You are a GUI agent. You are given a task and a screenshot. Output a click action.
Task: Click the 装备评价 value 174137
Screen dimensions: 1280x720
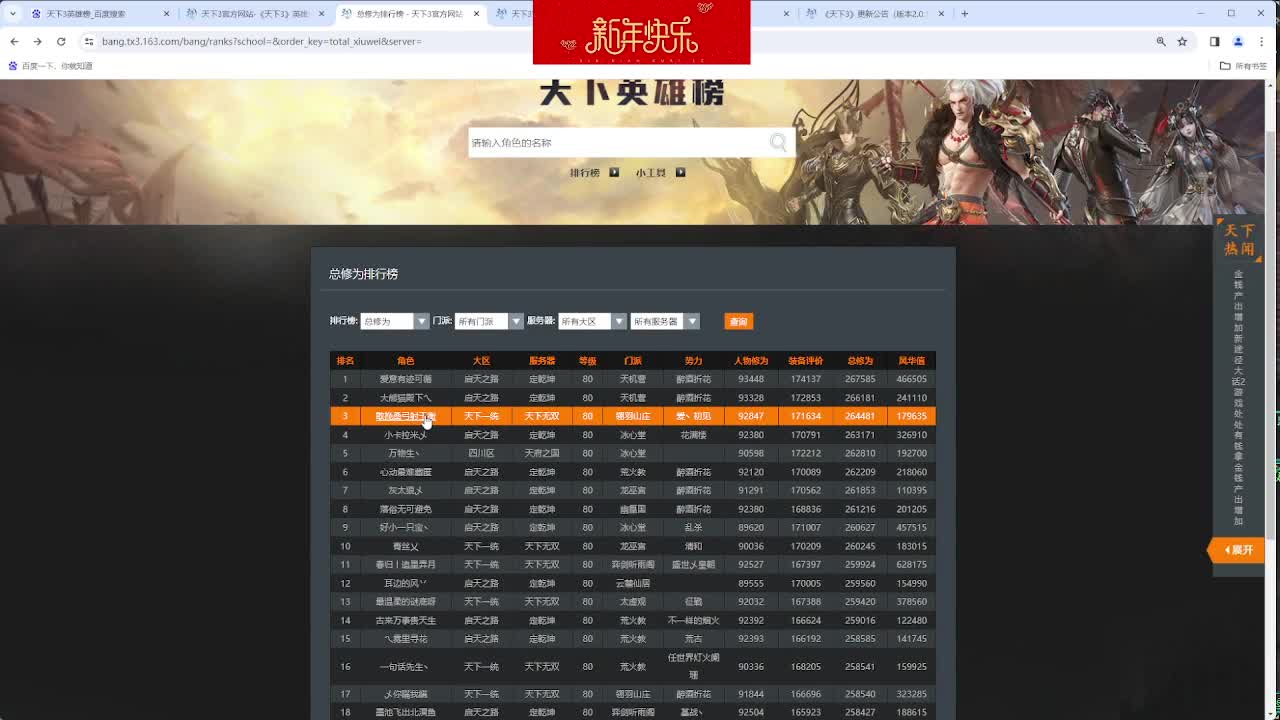pos(805,379)
